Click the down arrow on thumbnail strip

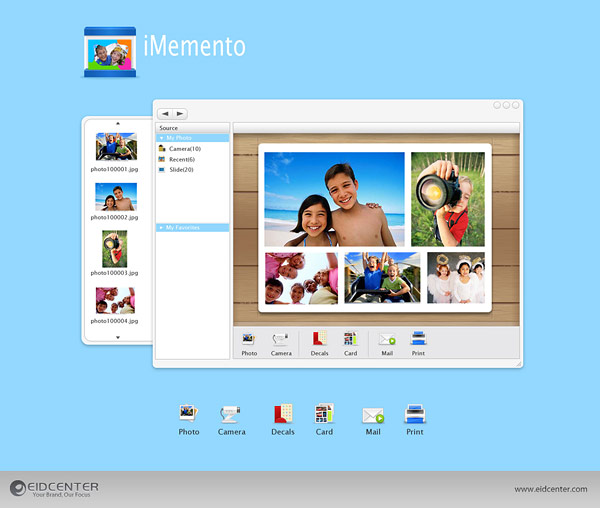tap(118, 337)
